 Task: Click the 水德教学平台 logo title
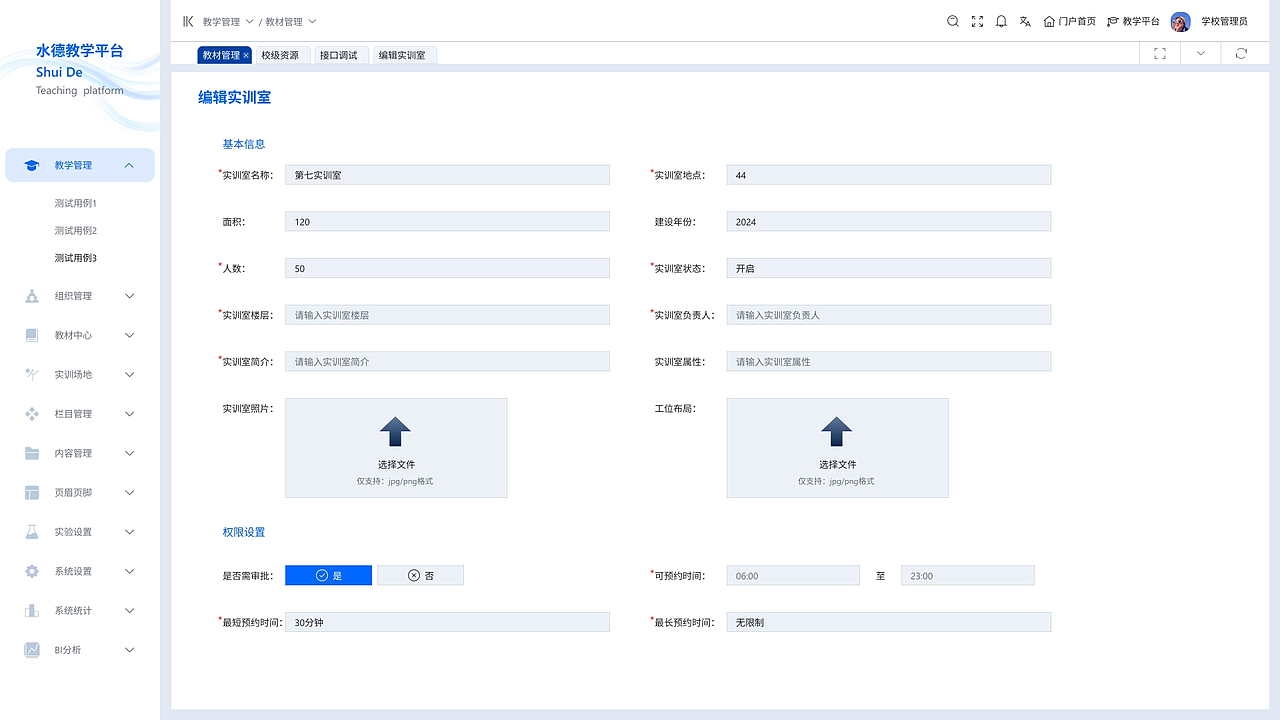tap(80, 51)
